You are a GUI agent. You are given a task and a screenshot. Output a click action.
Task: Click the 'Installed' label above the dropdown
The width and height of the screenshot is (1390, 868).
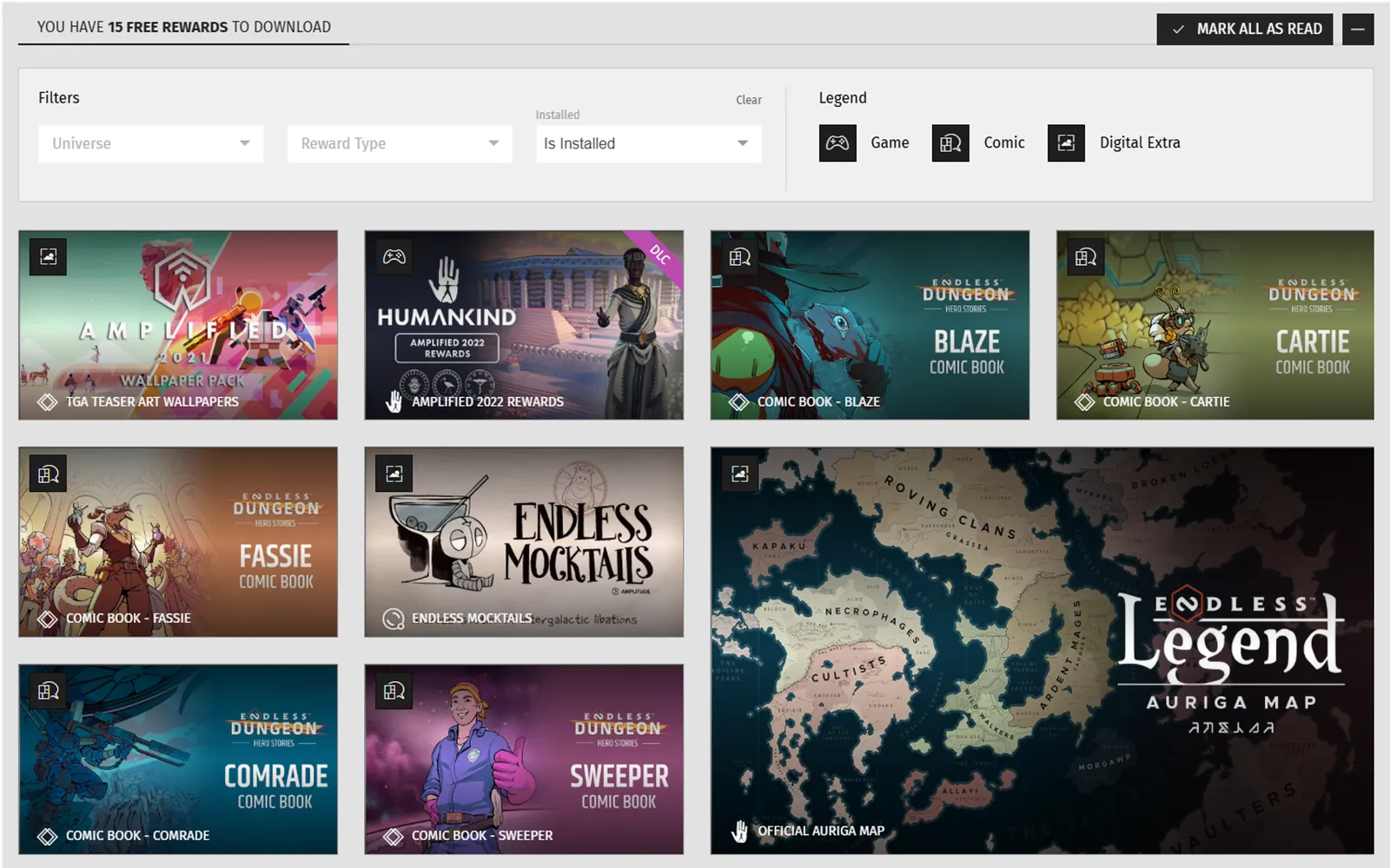click(x=558, y=115)
